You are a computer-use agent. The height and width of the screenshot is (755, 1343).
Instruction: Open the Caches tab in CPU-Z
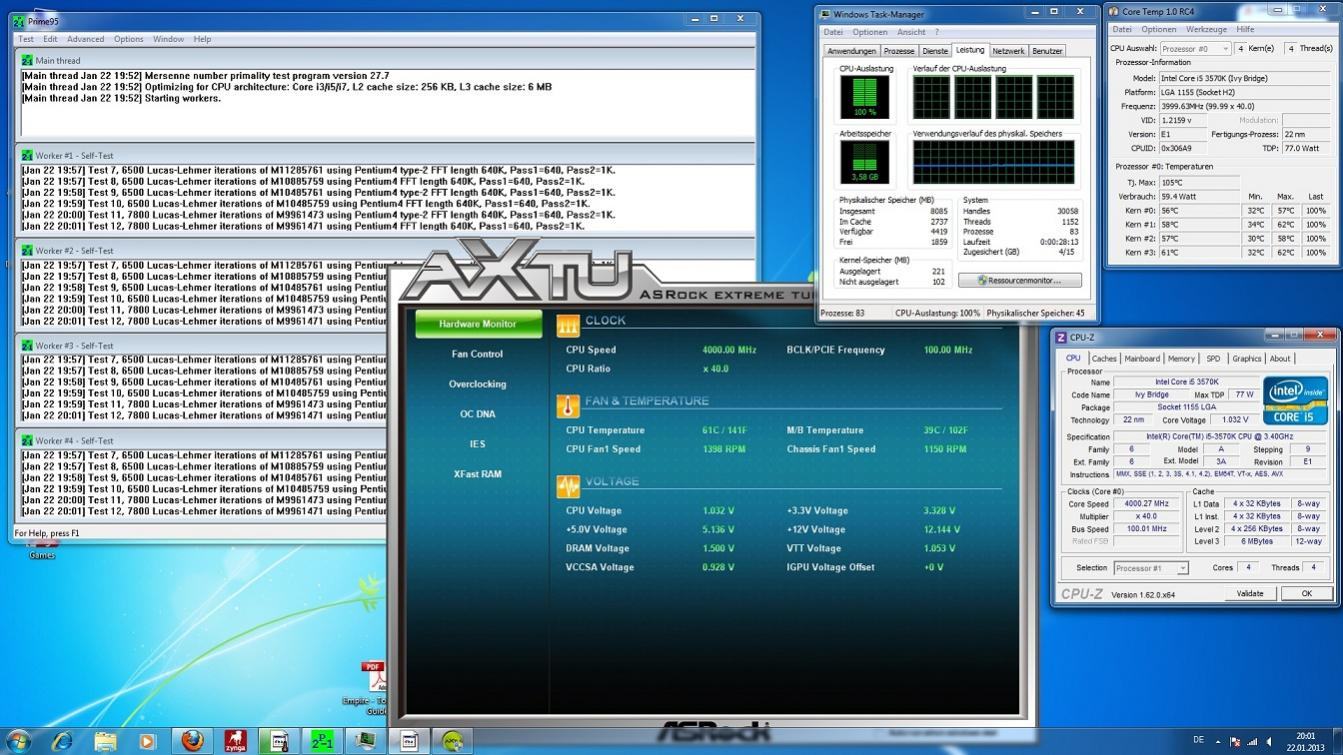tap(1104, 358)
